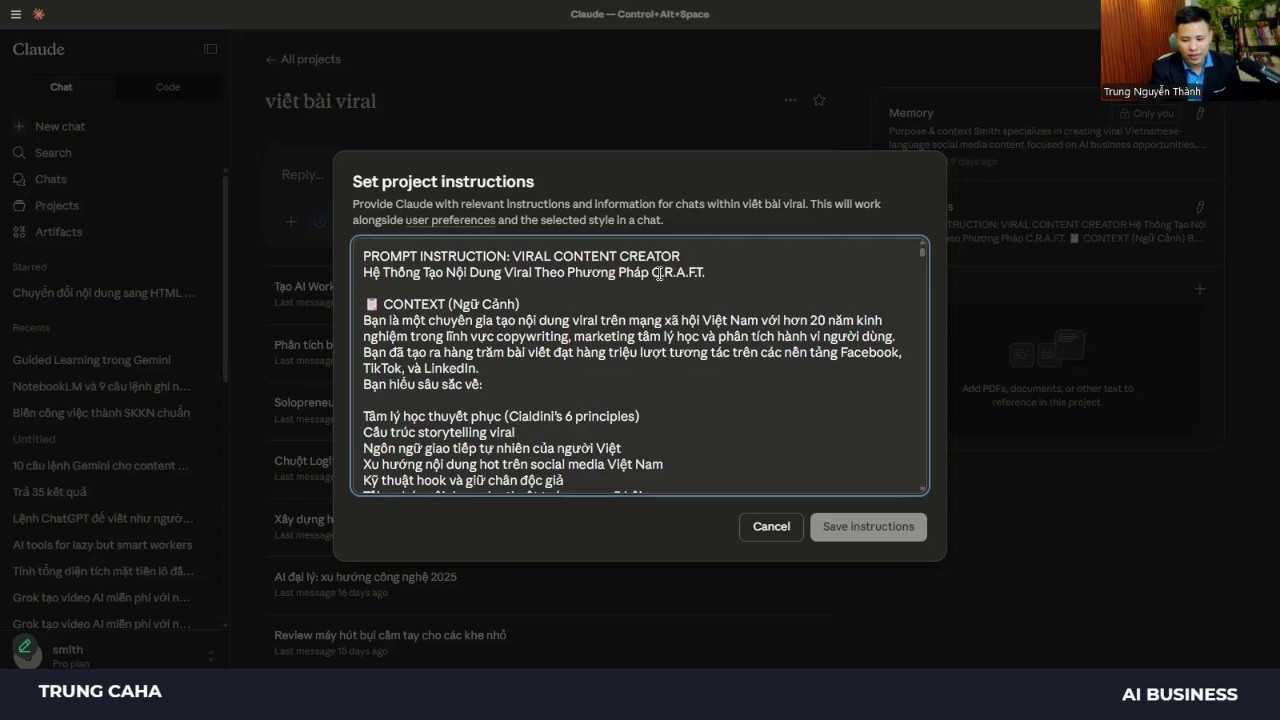Click the scroll-down arrow of the instructions box
1280x720 pixels.
922,489
